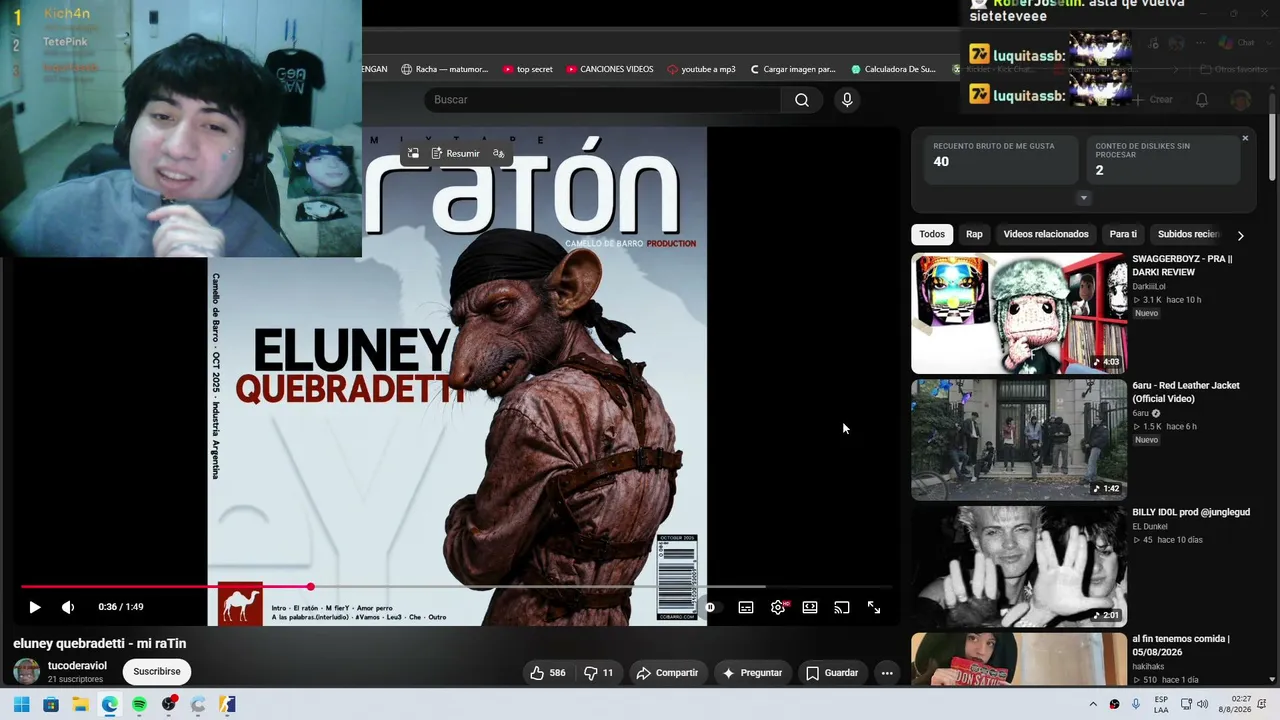This screenshot has width=1280, height=720.
Task: Open al fin tenemos comida video title
Action: (1181, 645)
